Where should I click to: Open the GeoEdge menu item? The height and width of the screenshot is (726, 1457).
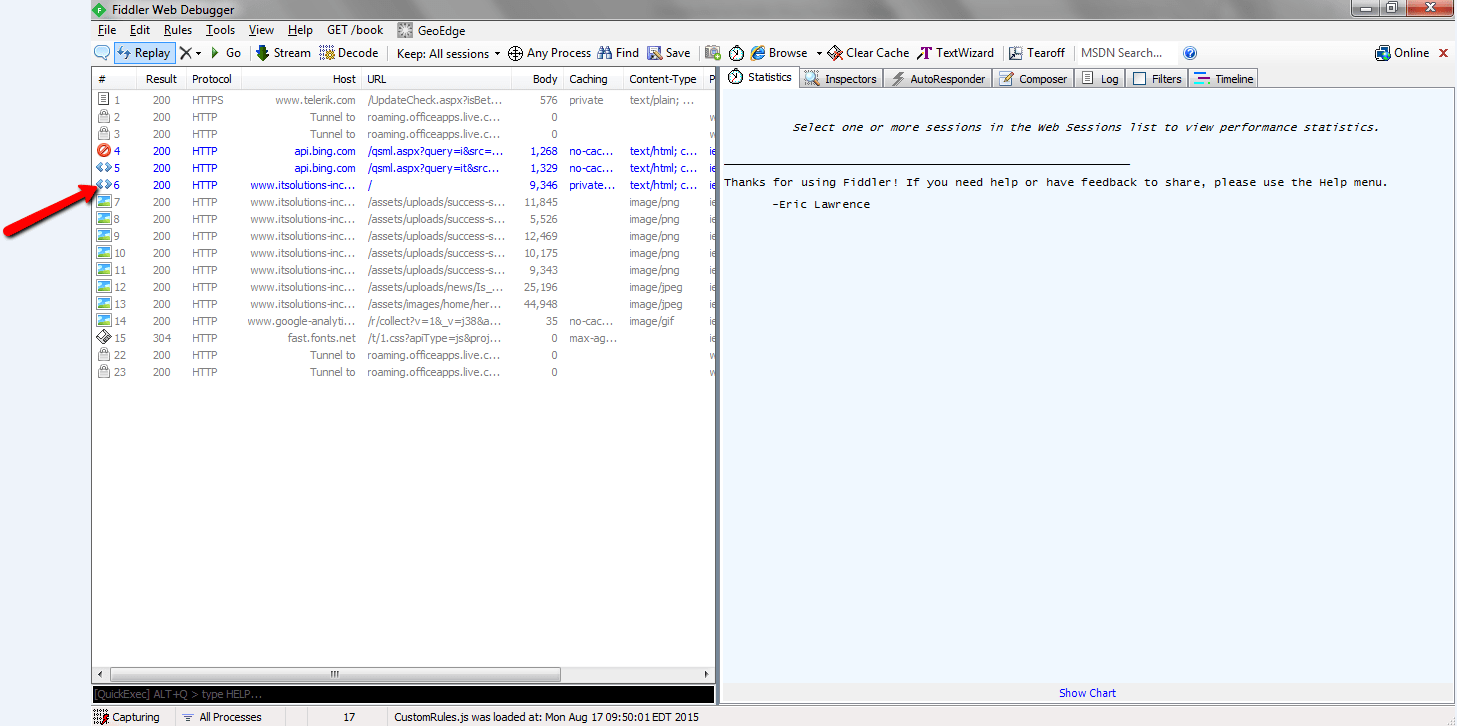click(431, 30)
